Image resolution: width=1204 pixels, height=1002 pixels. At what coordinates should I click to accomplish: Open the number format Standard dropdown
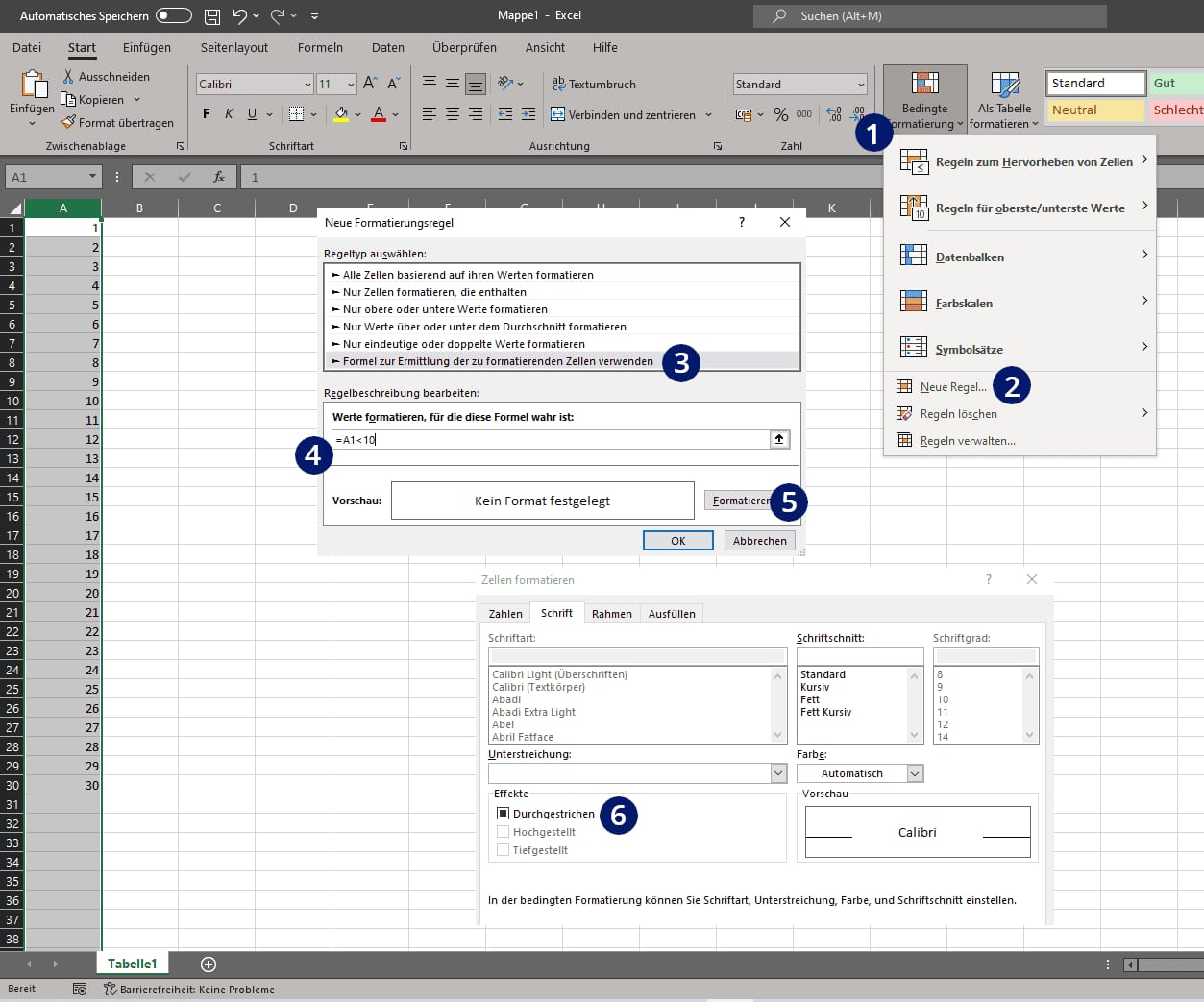(x=861, y=85)
